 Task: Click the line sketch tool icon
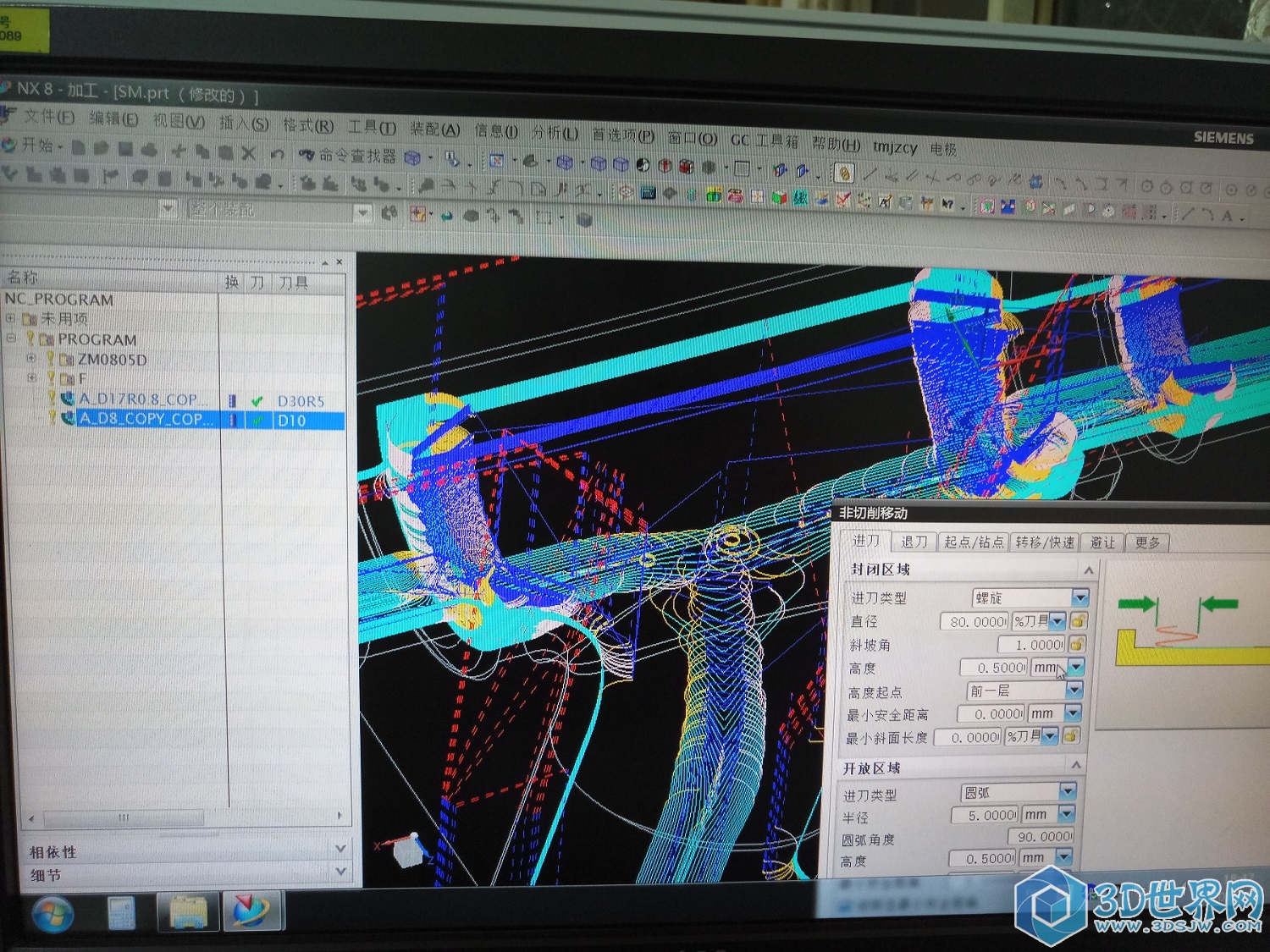point(870,175)
